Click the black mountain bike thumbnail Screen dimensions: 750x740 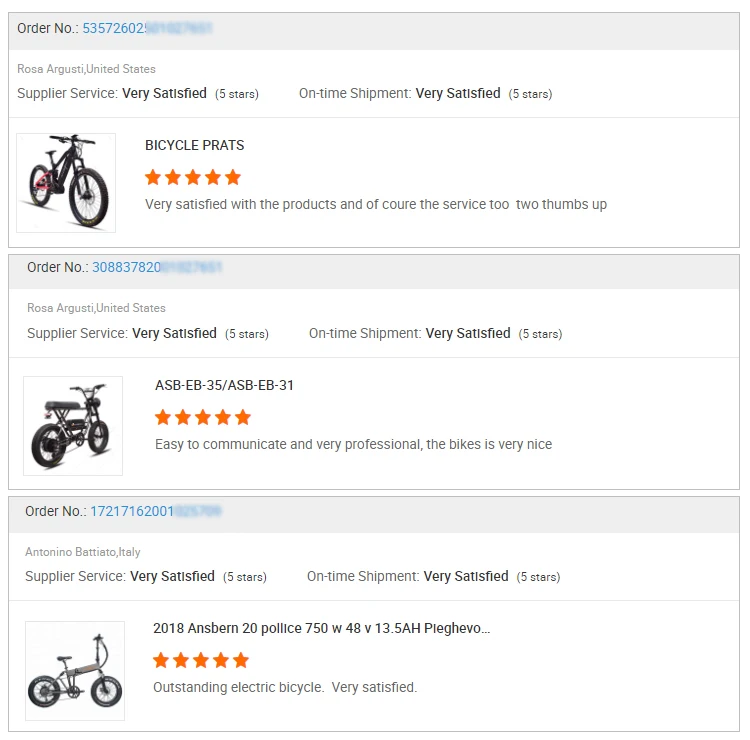[x=66, y=183]
